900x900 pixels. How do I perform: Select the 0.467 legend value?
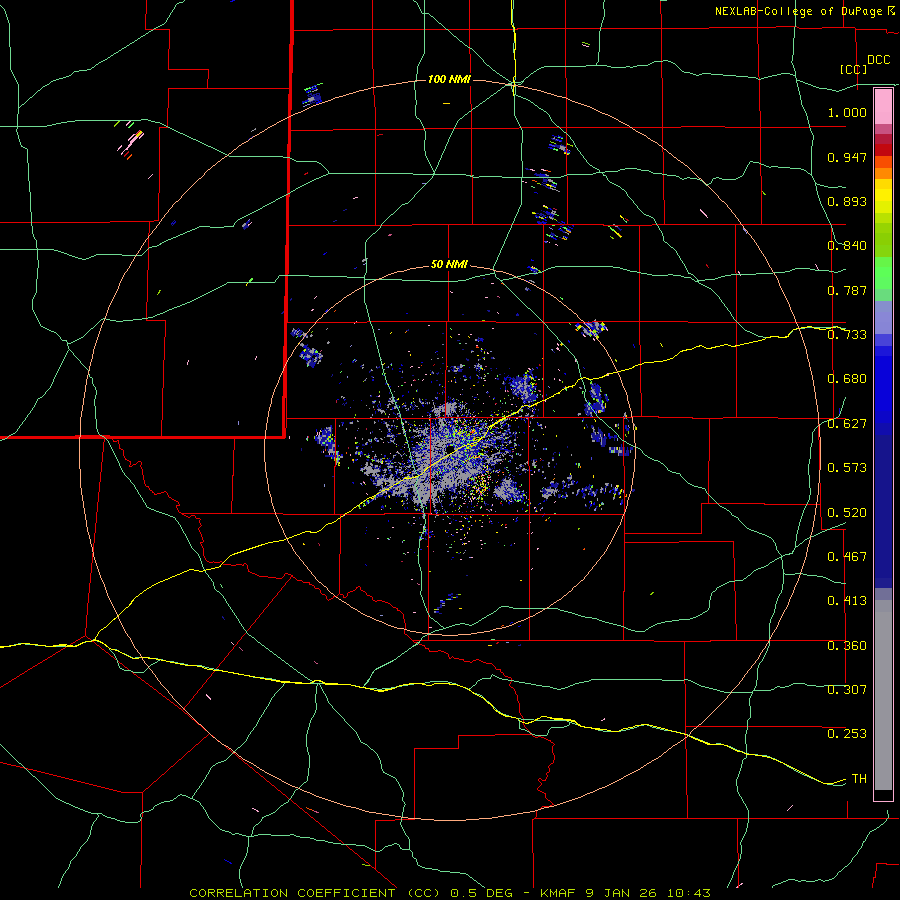tap(847, 557)
